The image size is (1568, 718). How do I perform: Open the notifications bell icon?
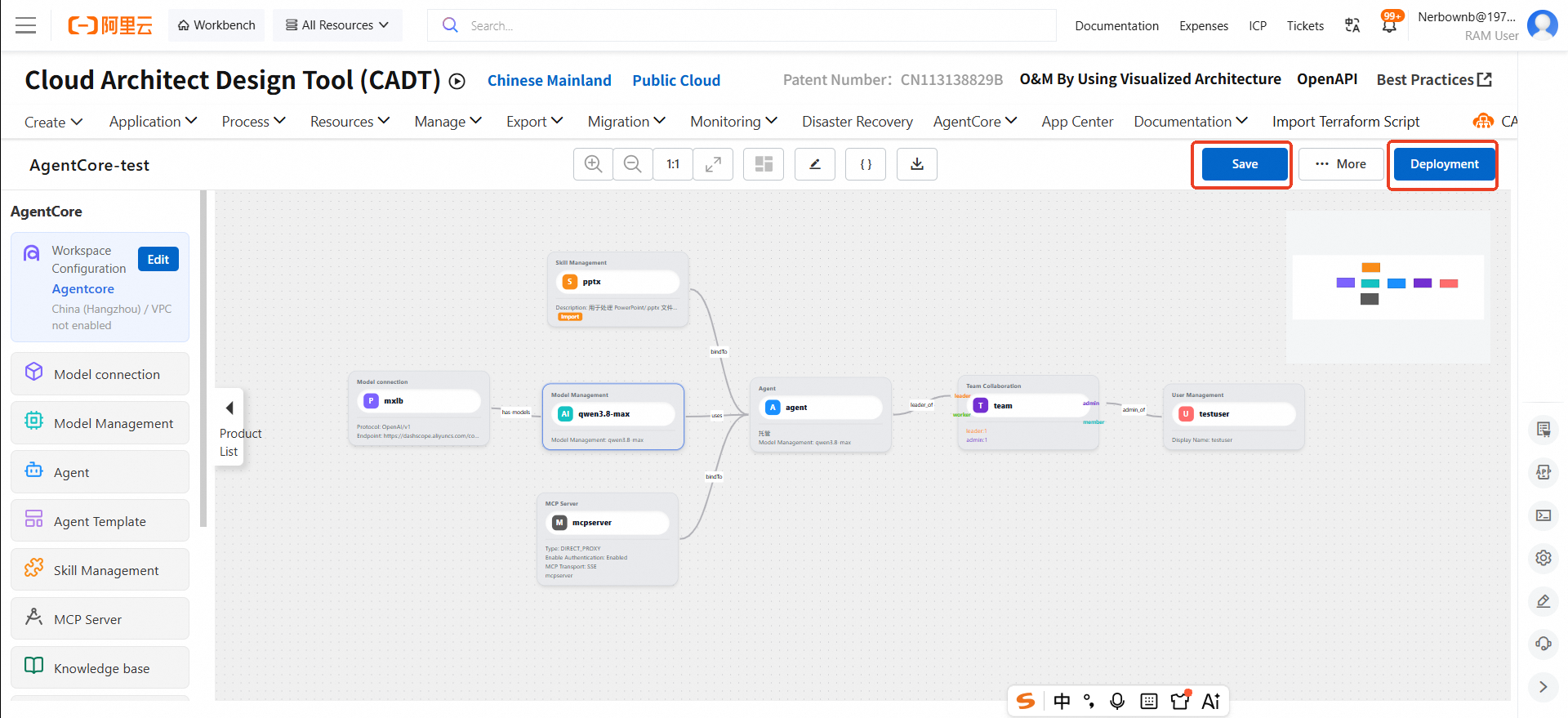click(x=1389, y=25)
